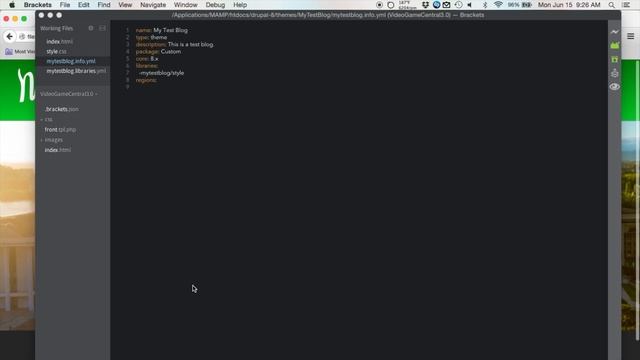
Task: Click the battery status icon
Action: pyautogui.click(x=527, y=5)
